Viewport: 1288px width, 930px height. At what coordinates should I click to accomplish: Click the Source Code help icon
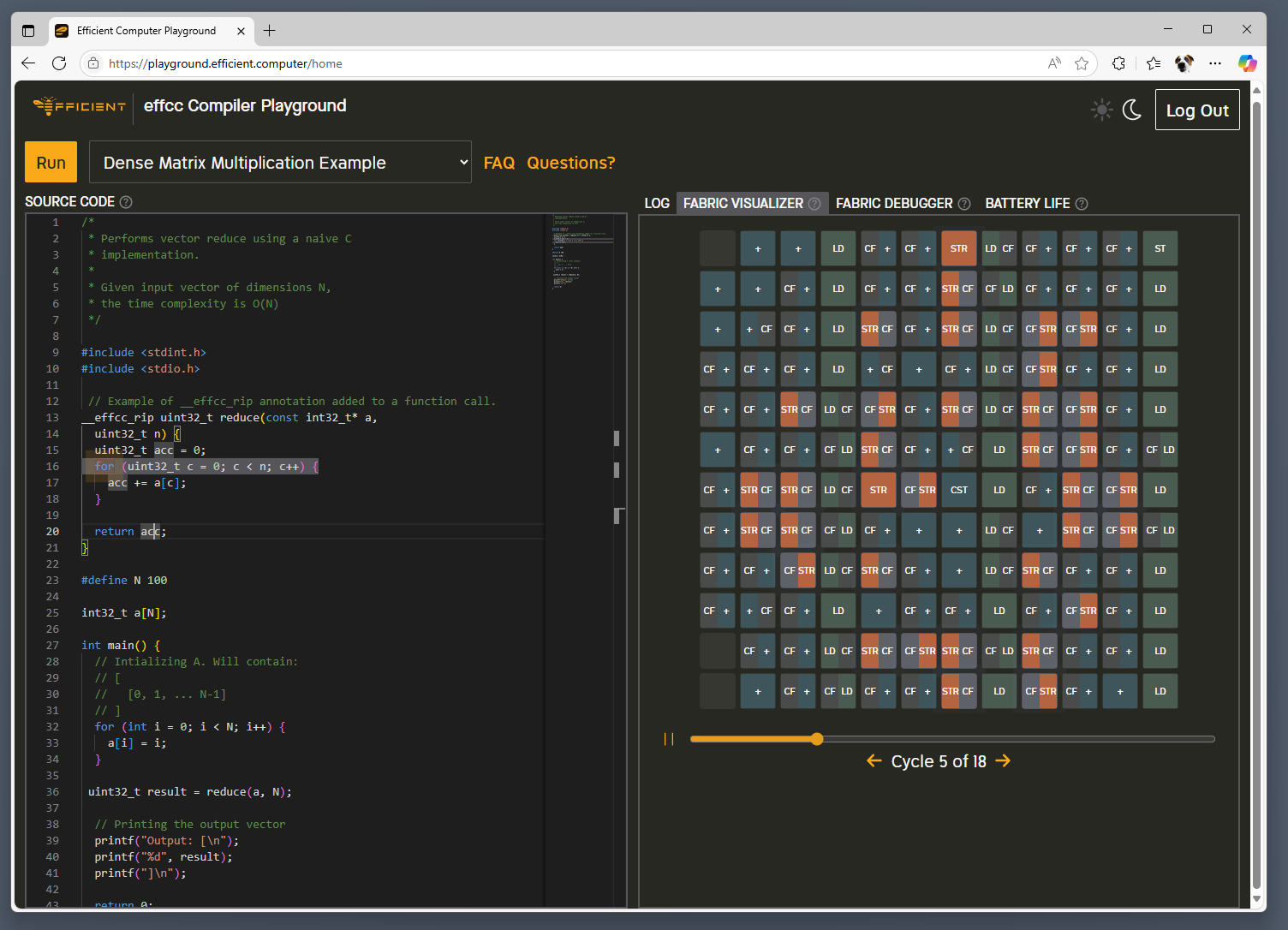pyautogui.click(x=126, y=202)
